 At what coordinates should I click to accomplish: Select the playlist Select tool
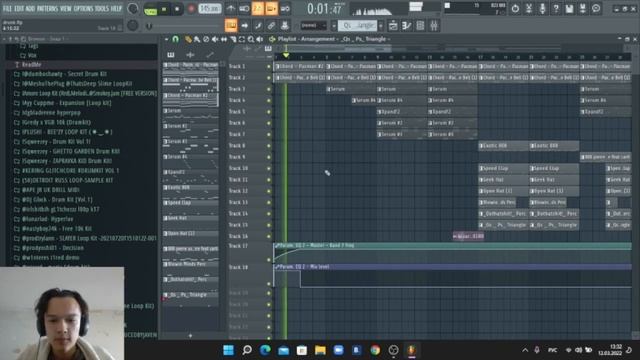(242, 39)
